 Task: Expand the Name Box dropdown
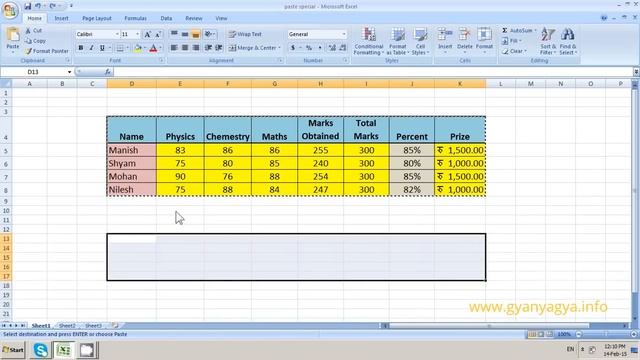point(69,72)
